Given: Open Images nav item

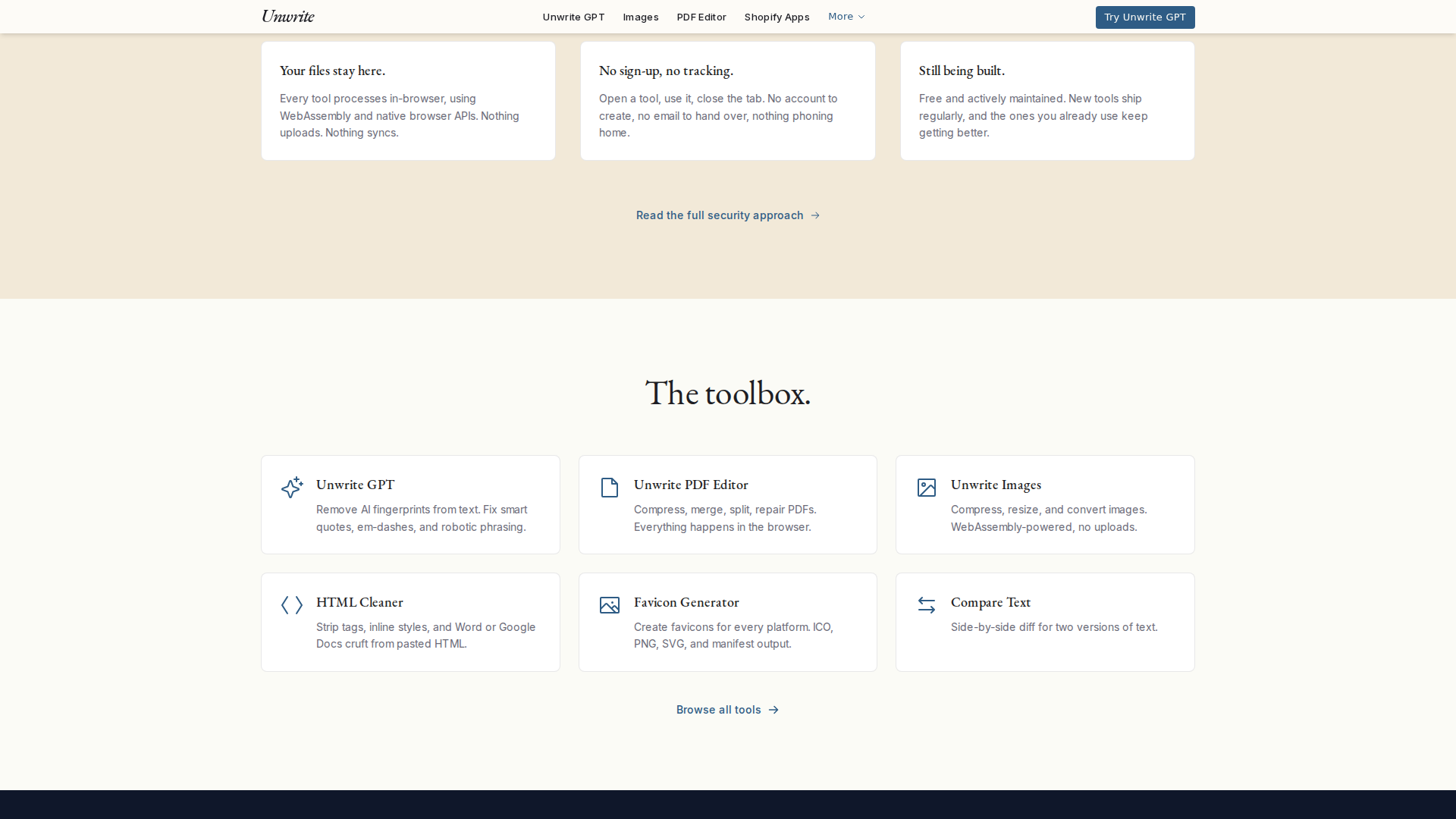Looking at the screenshot, I should (x=641, y=17).
